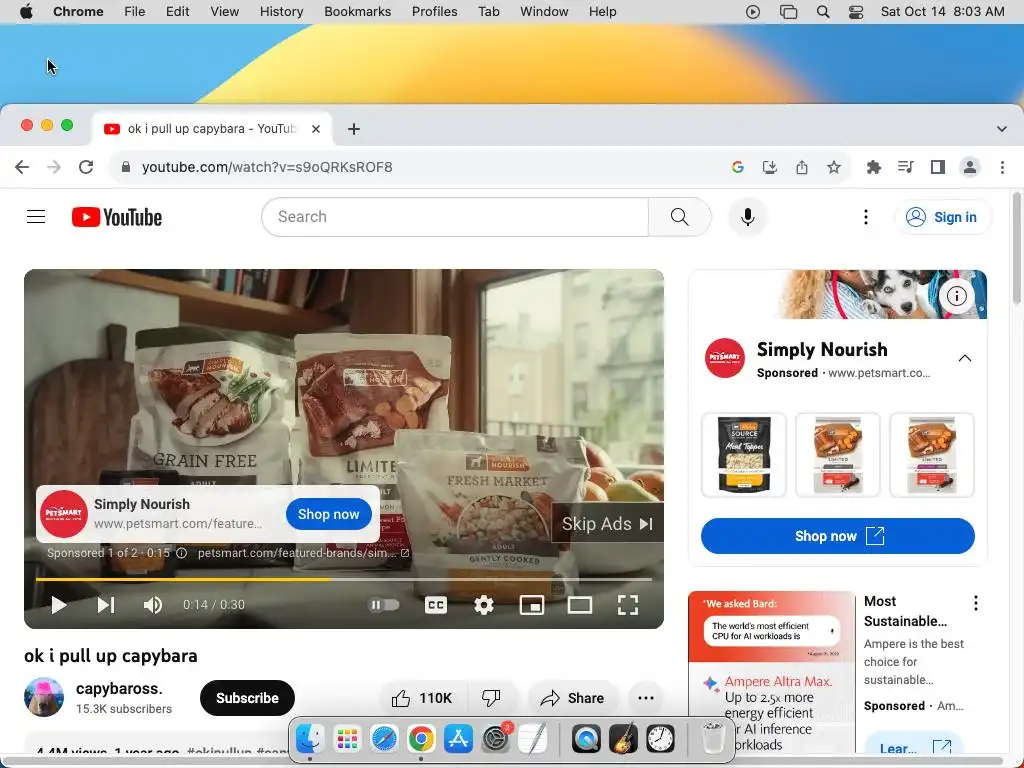The image size is (1024, 768).
Task: Select the ok i pull up capybara tab
Action: pyautogui.click(x=212, y=129)
